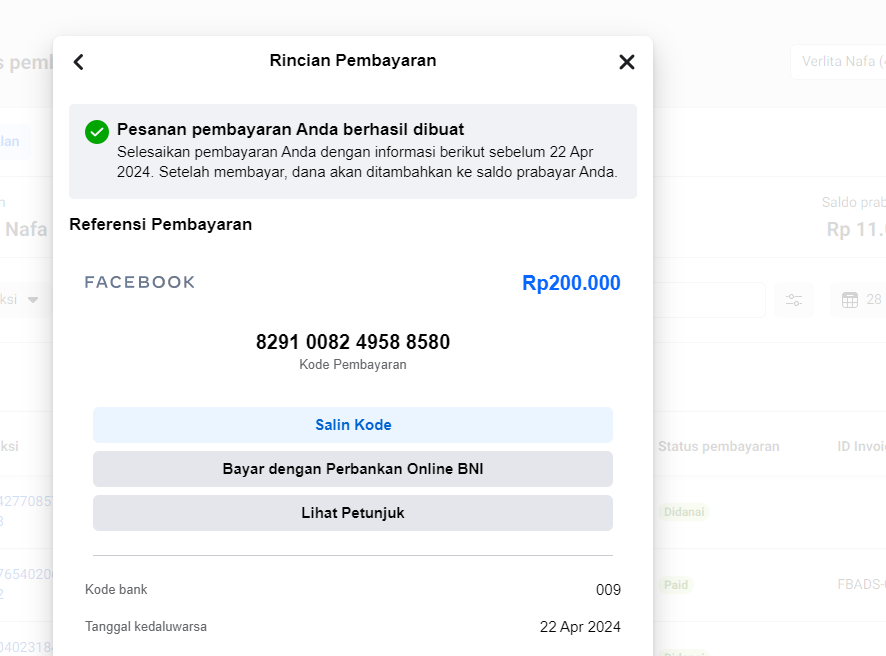The height and width of the screenshot is (656, 886).
Task: Close the Rincian Pembayaran dialog
Action: coord(627,62)
